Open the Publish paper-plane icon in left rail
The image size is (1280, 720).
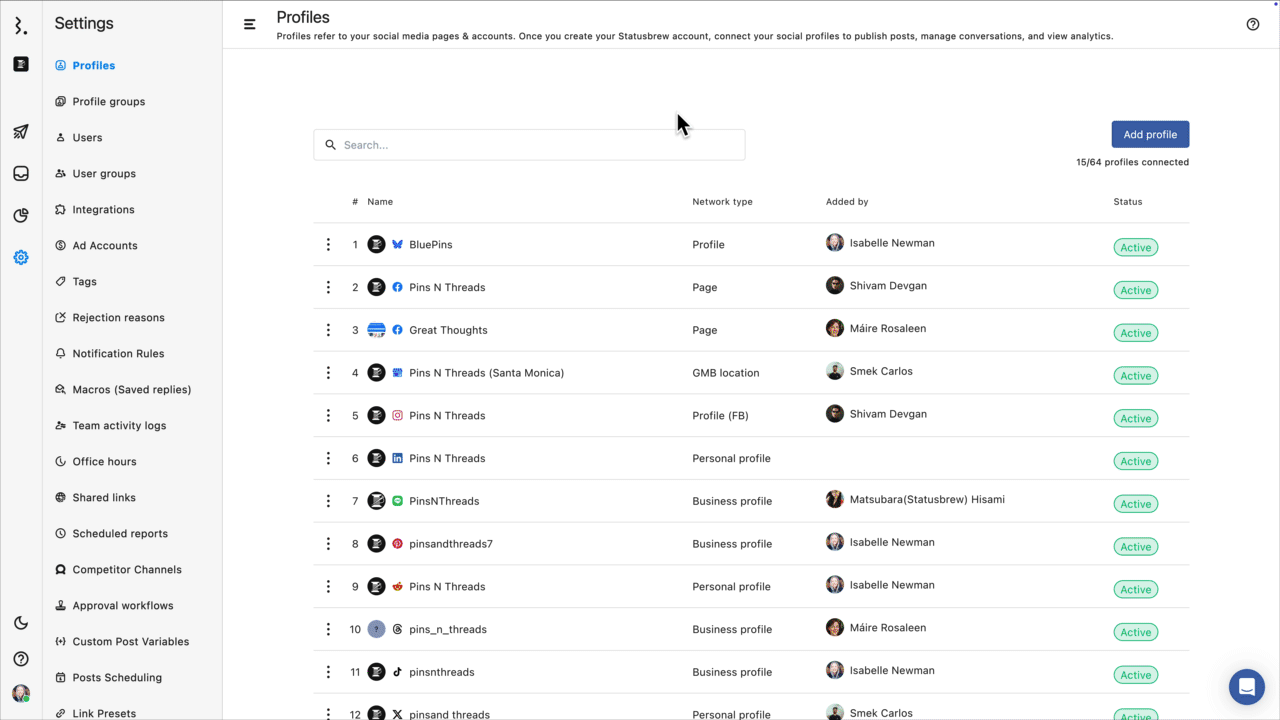pyautogui.click(x=21, y=132)
